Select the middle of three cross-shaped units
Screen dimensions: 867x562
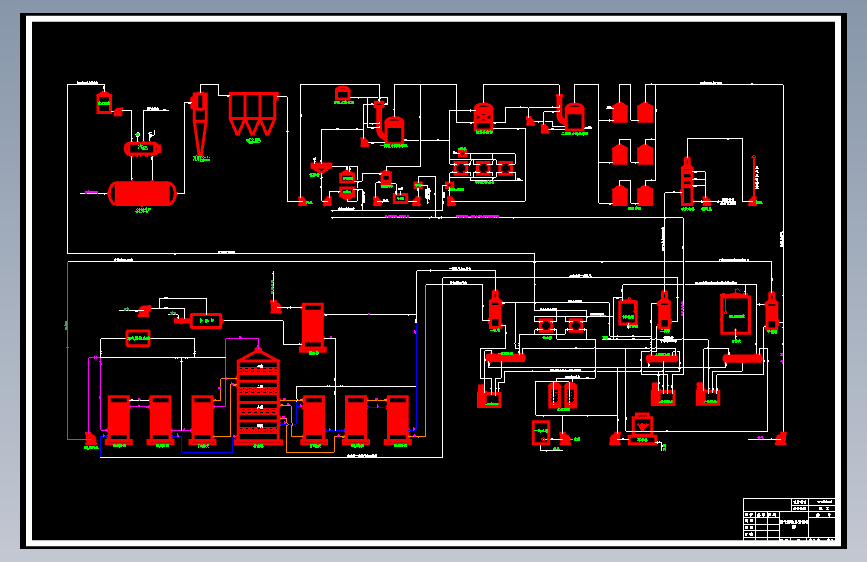pyautogui.click(x=483, y=168)
